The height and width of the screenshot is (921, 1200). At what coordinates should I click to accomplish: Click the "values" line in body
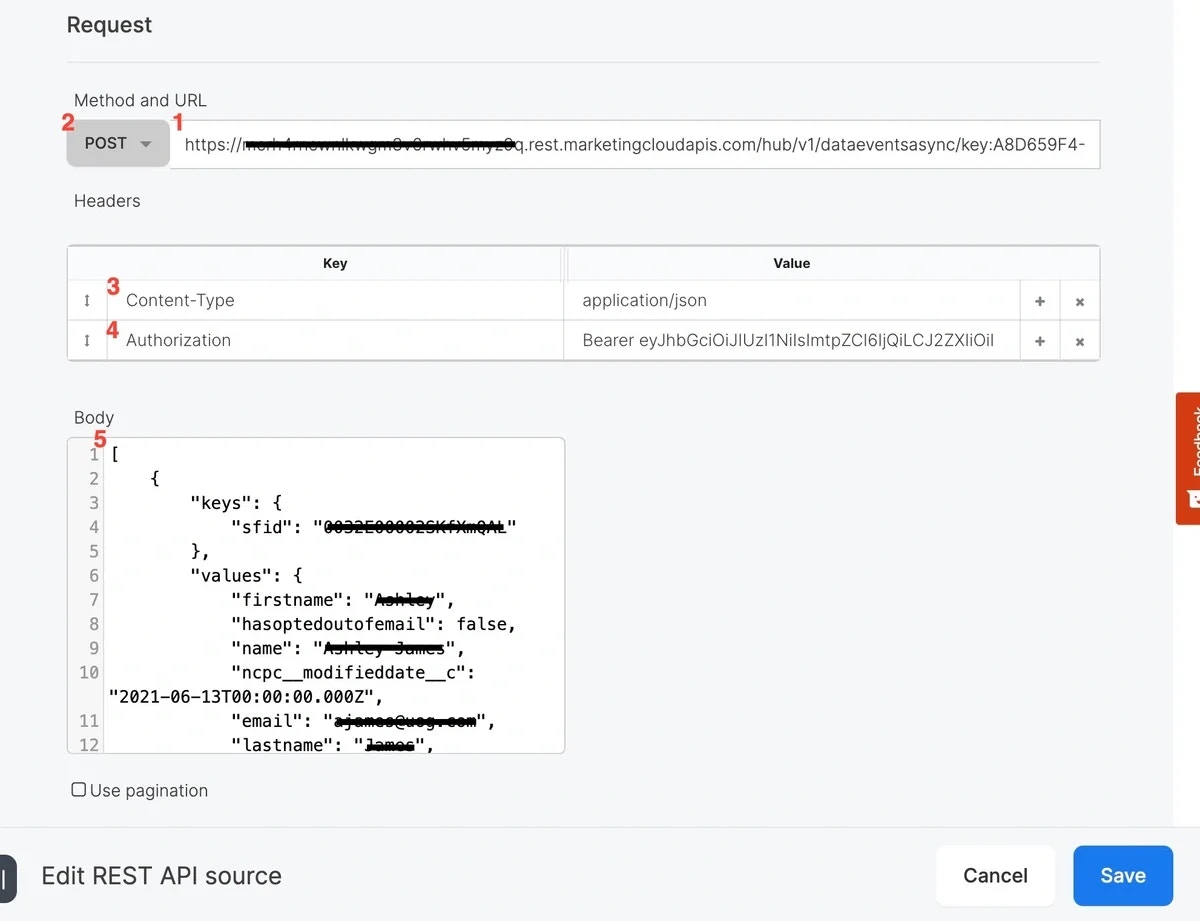coord(247,576)
